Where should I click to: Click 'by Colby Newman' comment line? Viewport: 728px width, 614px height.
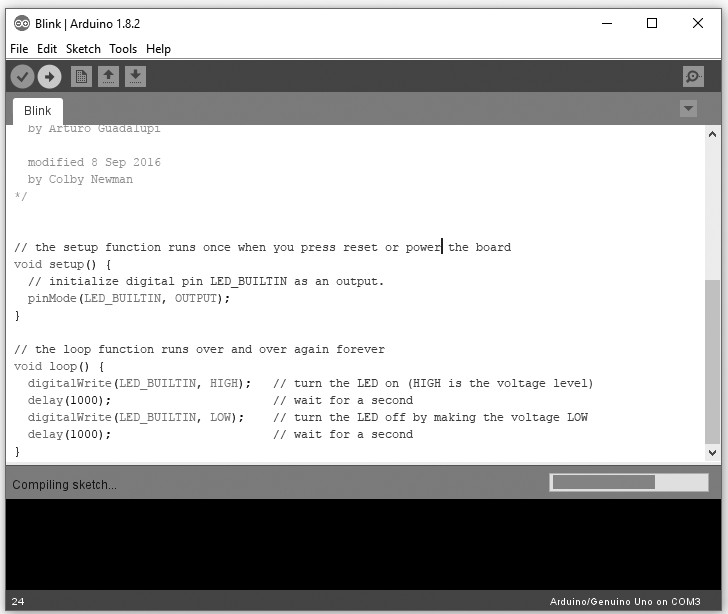pos(80,179)
